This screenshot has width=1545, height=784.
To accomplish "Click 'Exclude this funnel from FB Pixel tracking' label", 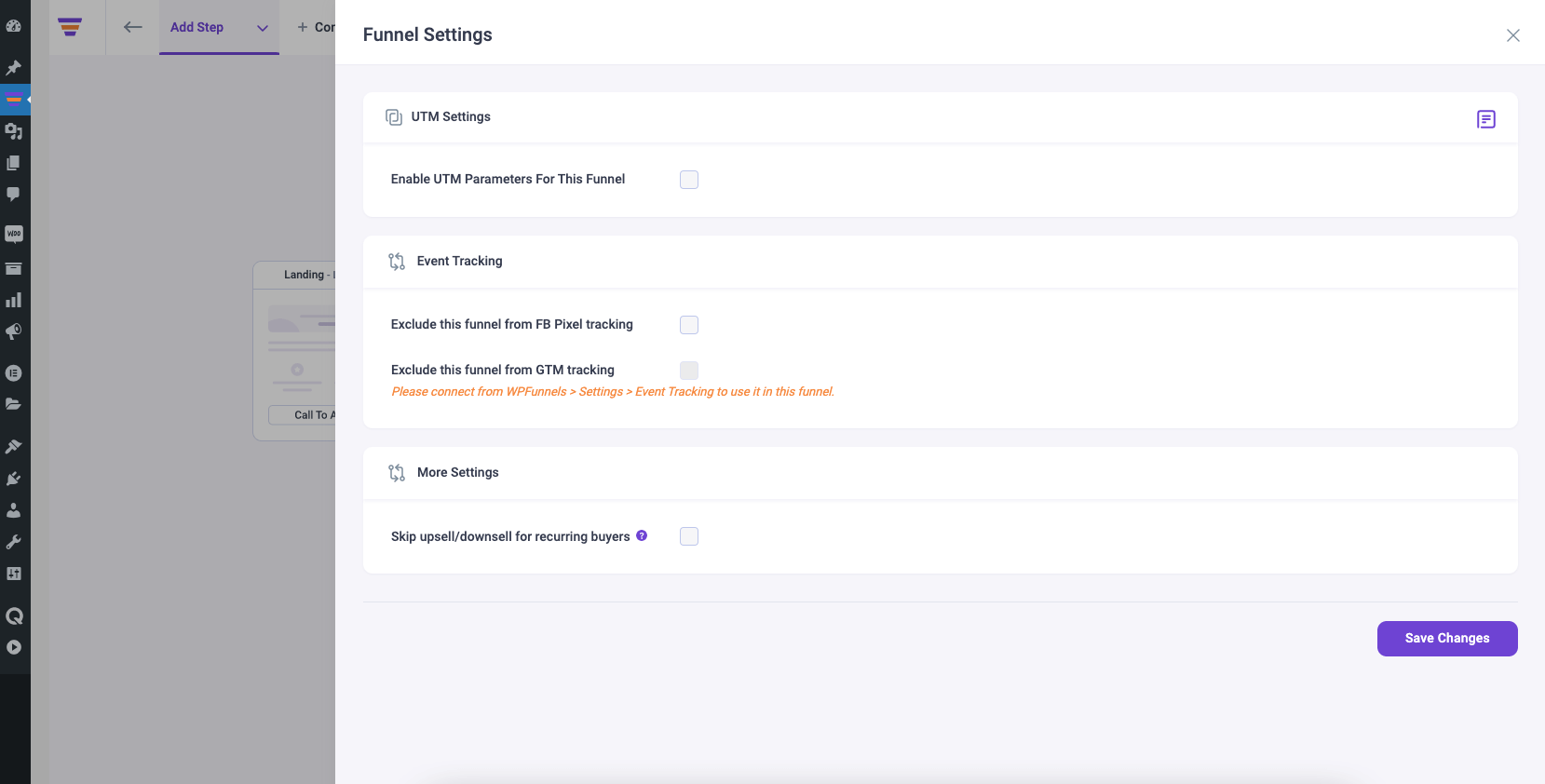I will point(511,324).
